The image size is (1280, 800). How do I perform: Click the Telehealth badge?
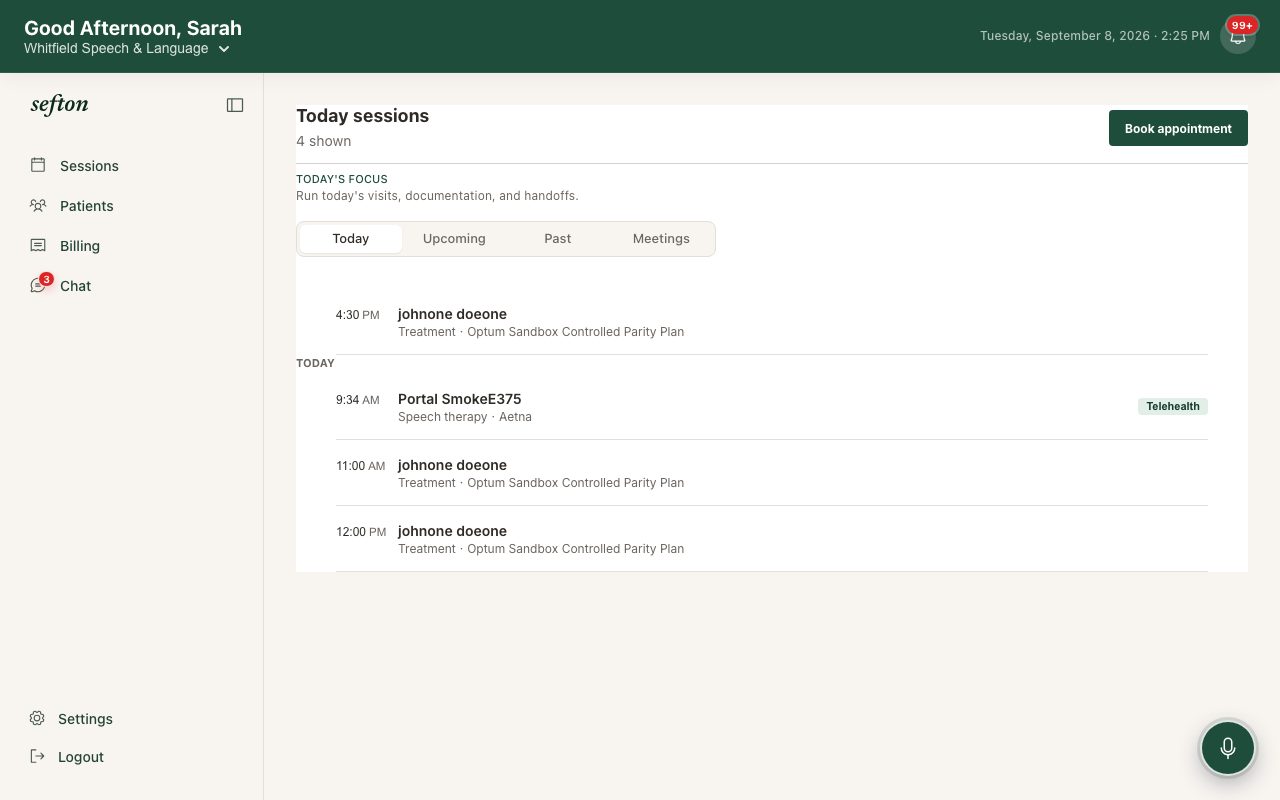click(x=1173, y=407)
